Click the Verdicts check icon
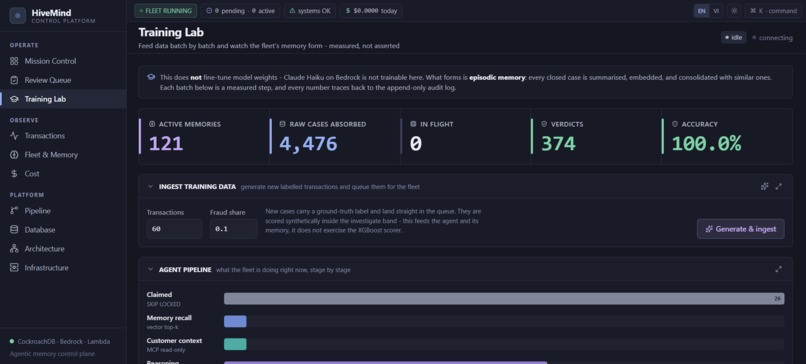The height and width of the screenshot is (364, 806). pyautogui.click(x=544, y=124)
